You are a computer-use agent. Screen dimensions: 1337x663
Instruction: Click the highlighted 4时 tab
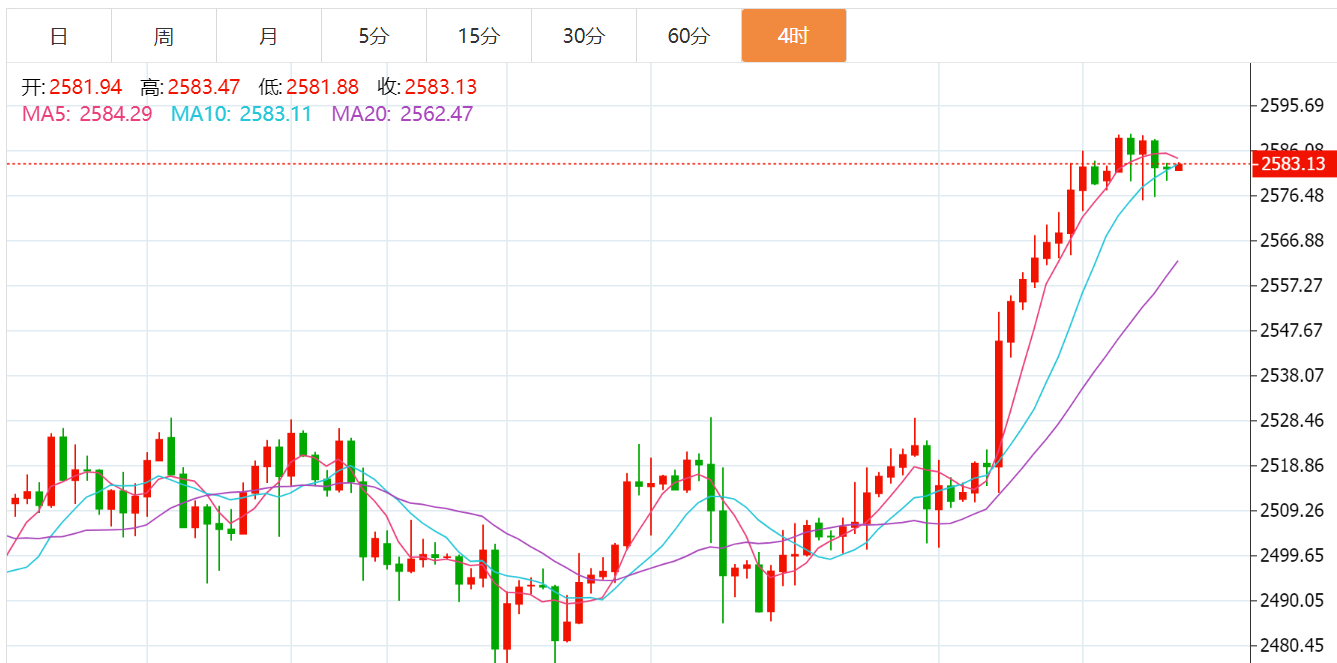click(x=793, y=37)
